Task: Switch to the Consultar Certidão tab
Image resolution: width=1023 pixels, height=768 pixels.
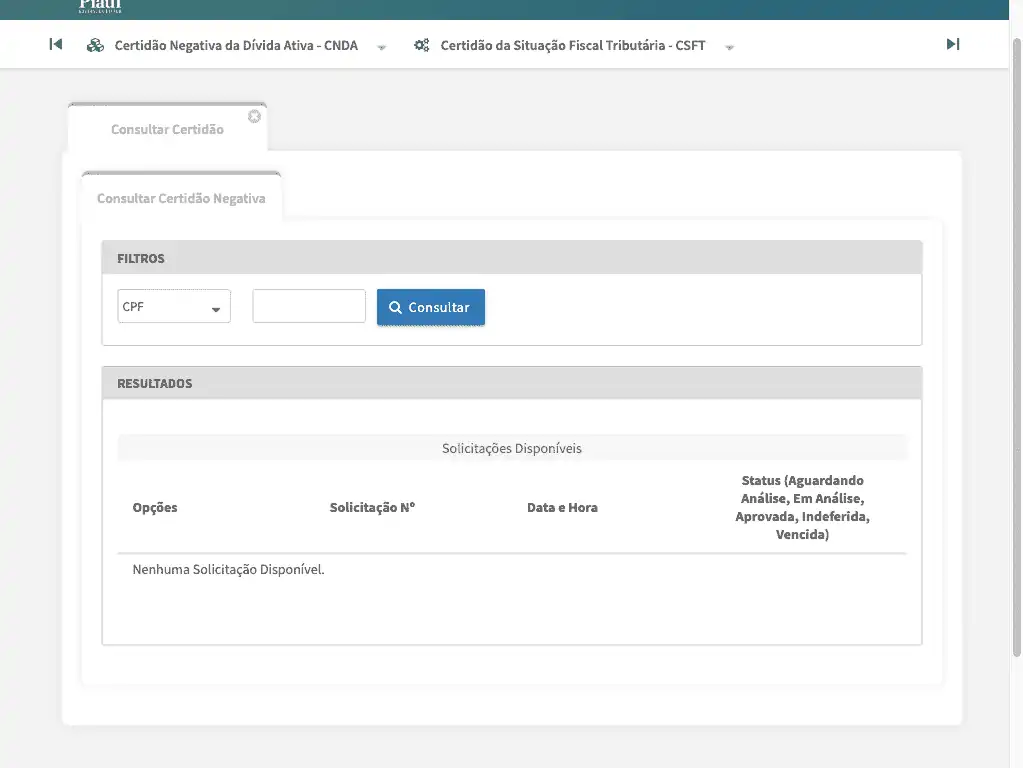Action: [167, 130]
